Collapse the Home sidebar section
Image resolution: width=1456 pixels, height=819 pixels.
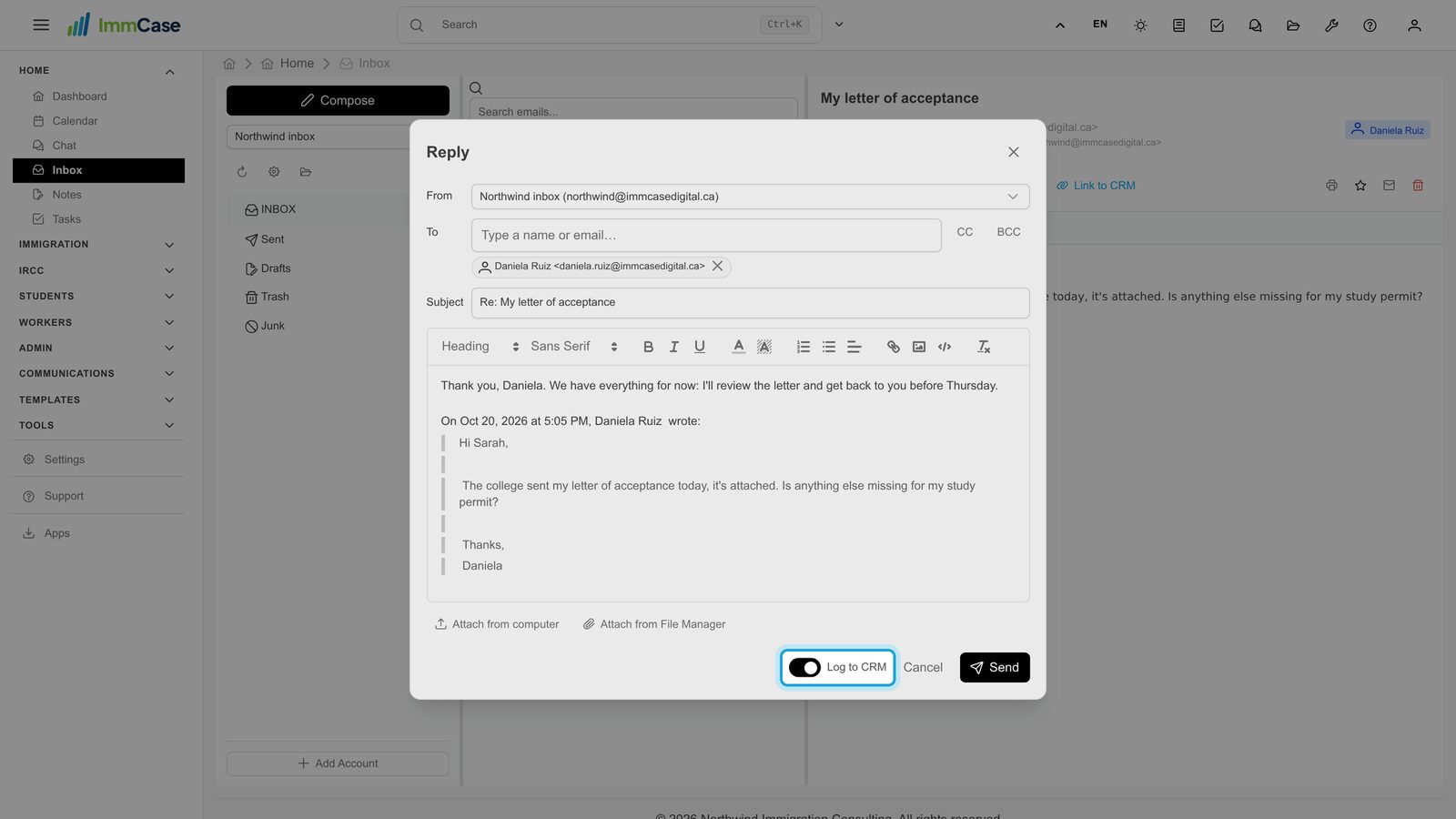pos(98,71)
